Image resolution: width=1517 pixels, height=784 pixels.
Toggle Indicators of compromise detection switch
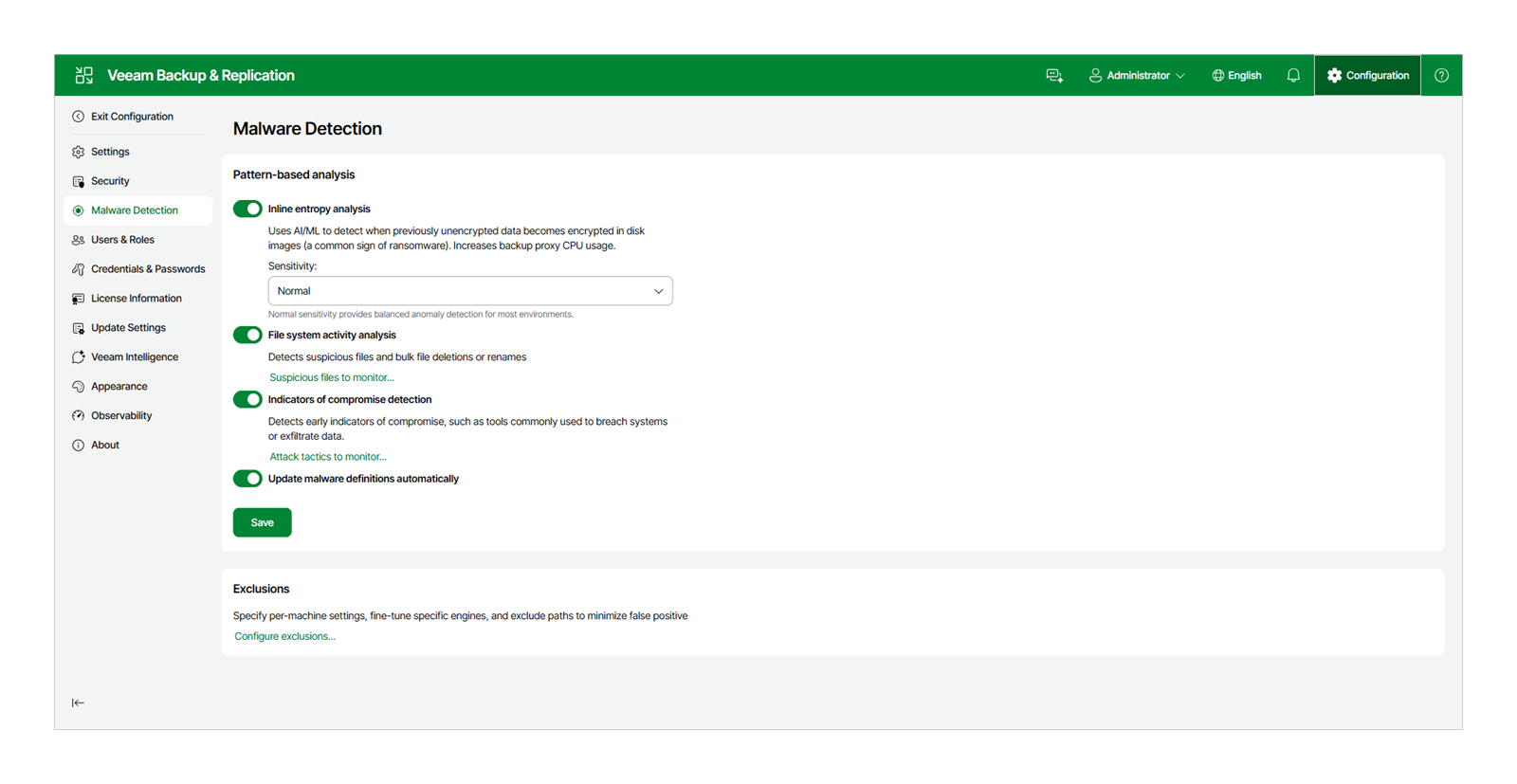click(247, 399)
